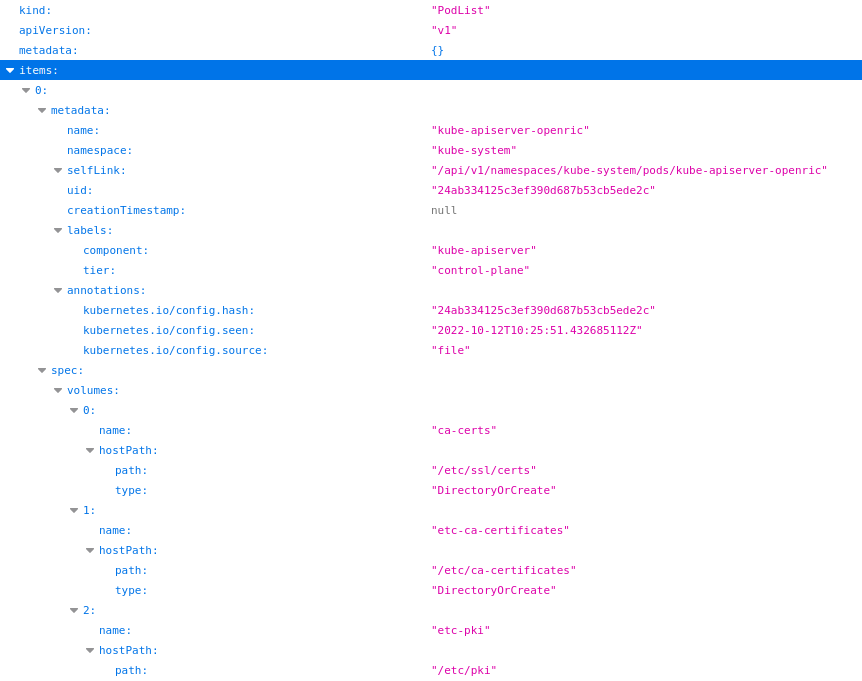Click the "etc-ca-certificates" name value
Image resolution: width=862 pixels, height=681 pixels.
pos(500,530)
